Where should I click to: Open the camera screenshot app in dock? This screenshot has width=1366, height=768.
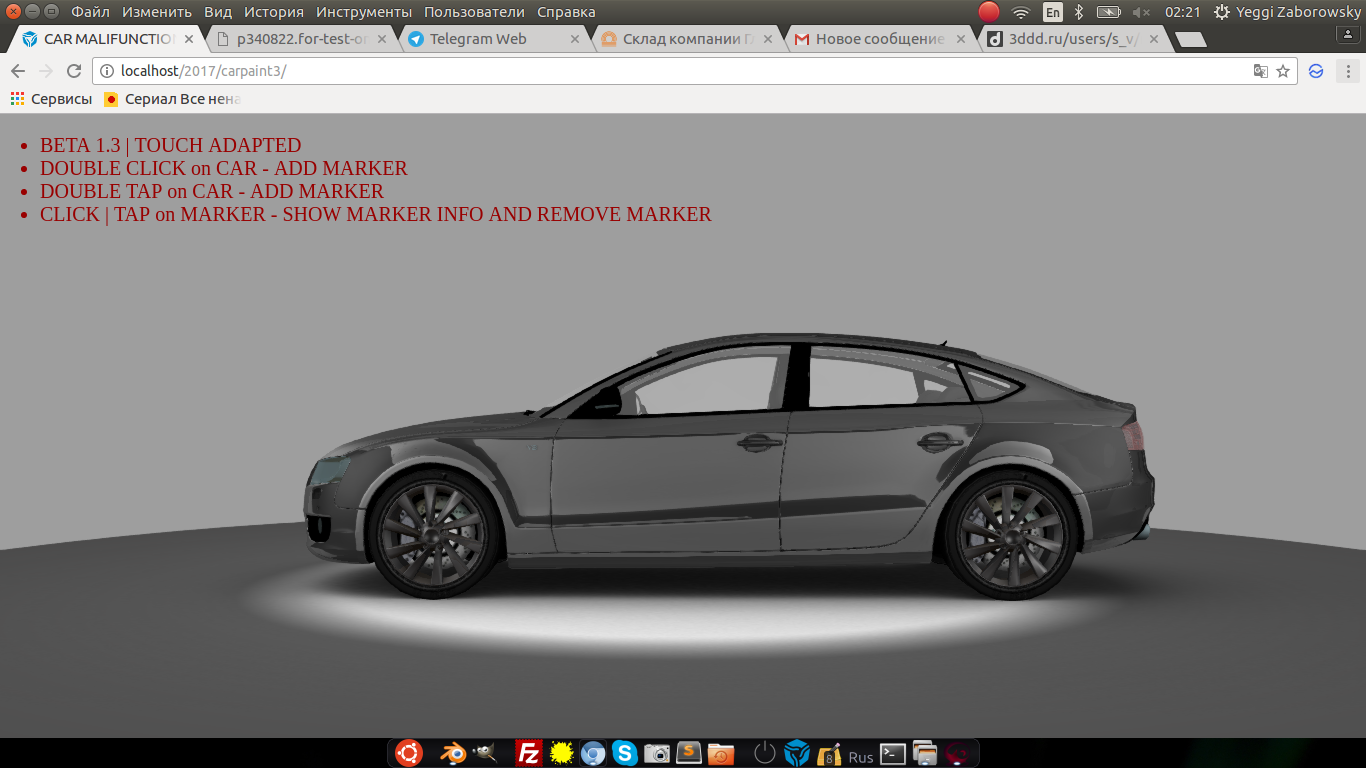(657, 753)
